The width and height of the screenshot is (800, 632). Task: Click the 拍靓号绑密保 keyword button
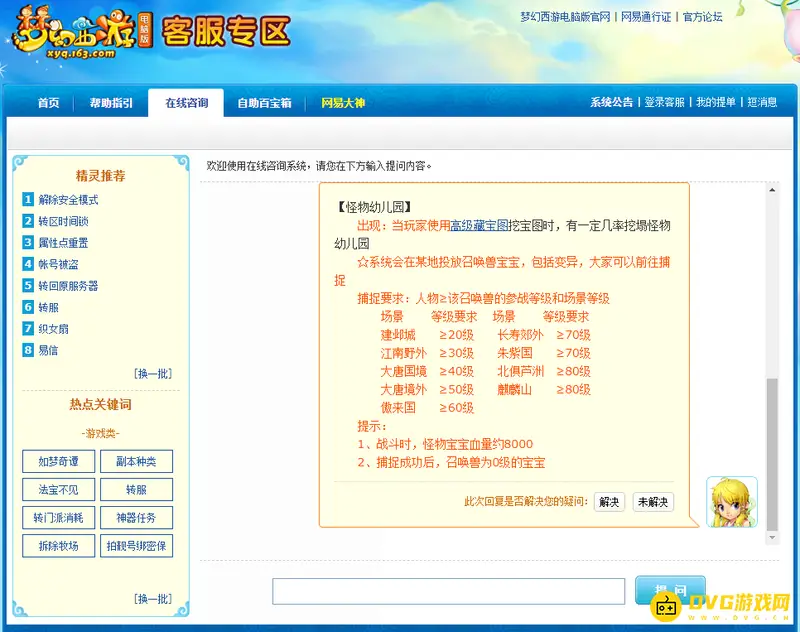pyautogui.click(x=136, y=546)
